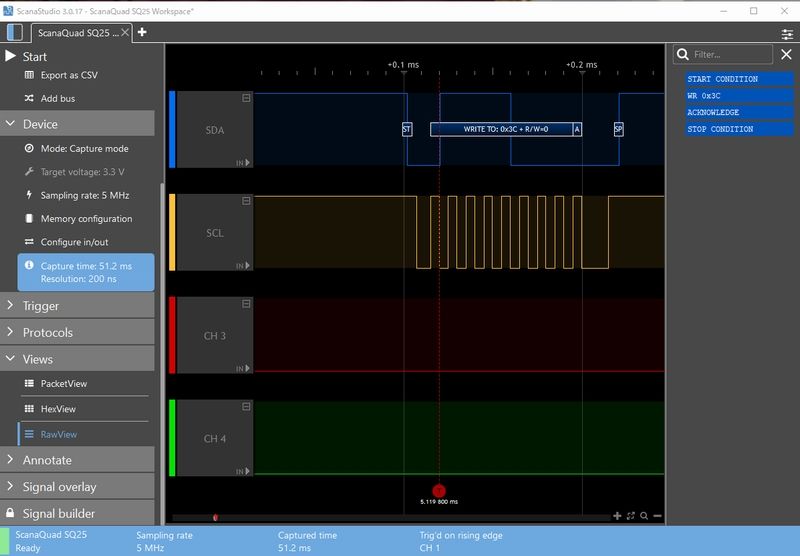This screenshot has width=800, height=556.
Task: Click the Signal builder lock icon
Action: click(10, 513)
